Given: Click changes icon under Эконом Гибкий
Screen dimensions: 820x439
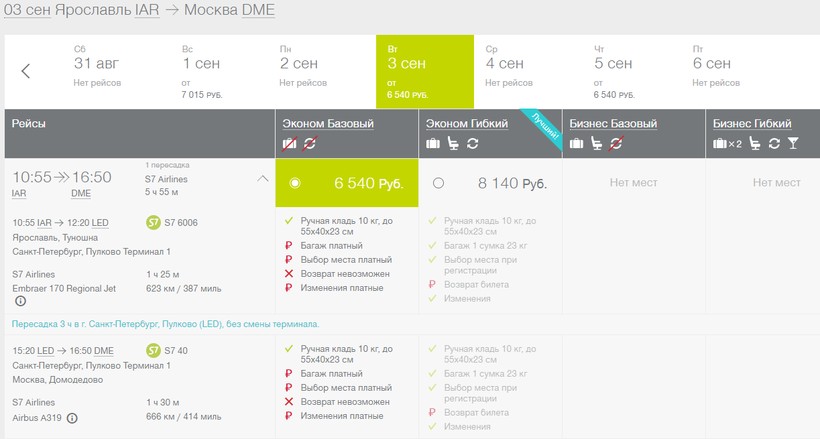Looking at the screenshot, I should (x=473, y=143).
